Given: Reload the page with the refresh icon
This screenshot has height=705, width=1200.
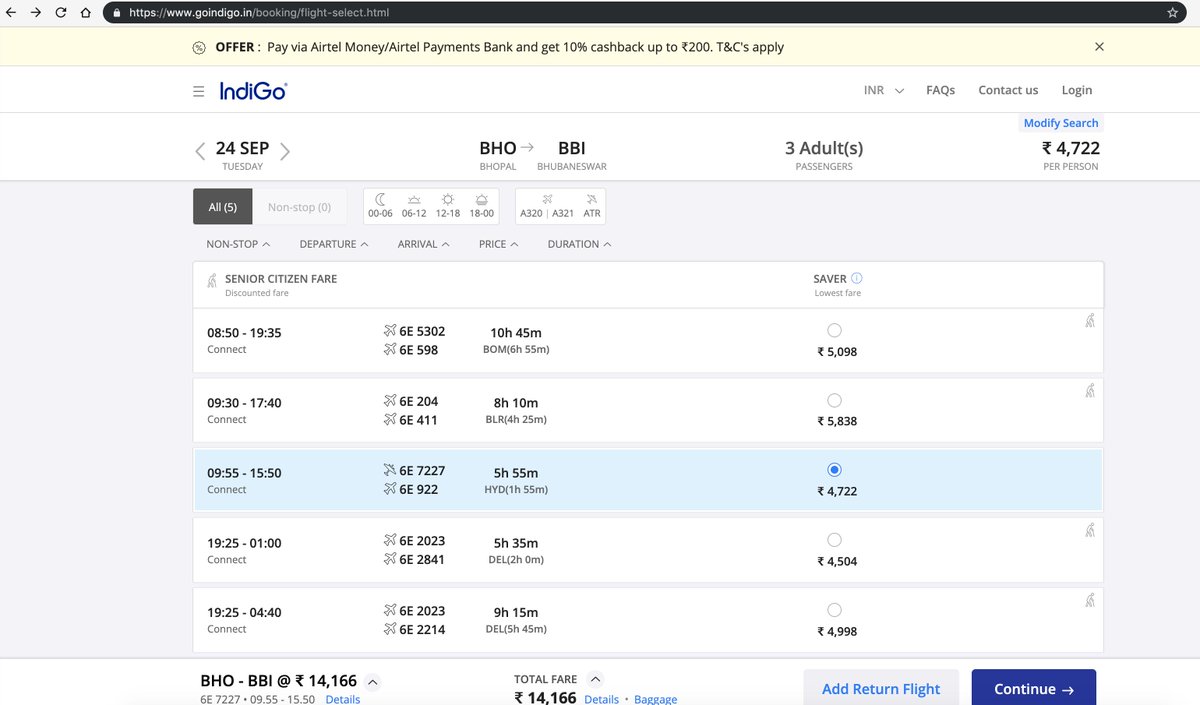Looking at the screenshot, I should (x=61, y=13).
